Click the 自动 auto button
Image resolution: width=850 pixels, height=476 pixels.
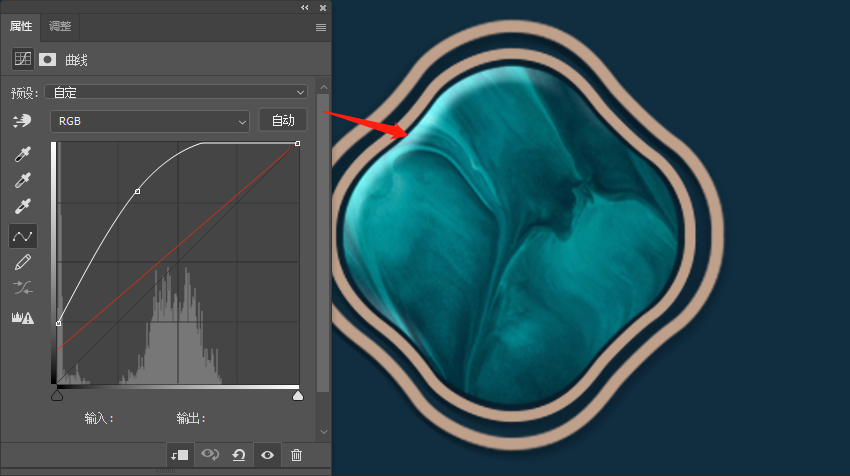click(283, 120)
